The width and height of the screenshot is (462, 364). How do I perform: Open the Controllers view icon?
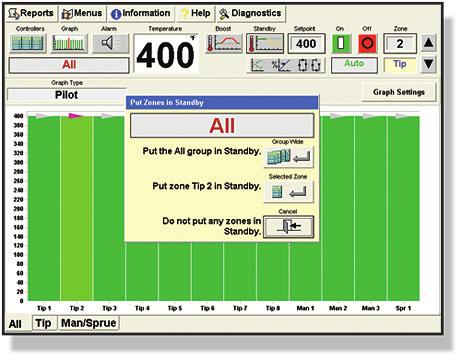[x=28, y=43]
